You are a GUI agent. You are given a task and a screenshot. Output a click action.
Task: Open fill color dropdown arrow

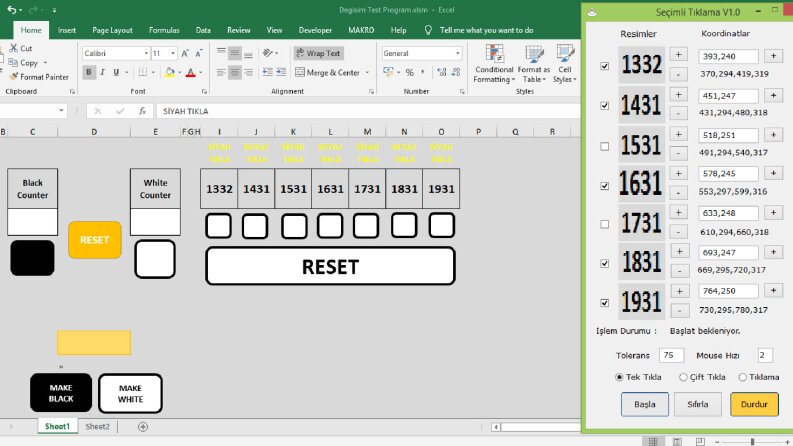coord(179,73)
